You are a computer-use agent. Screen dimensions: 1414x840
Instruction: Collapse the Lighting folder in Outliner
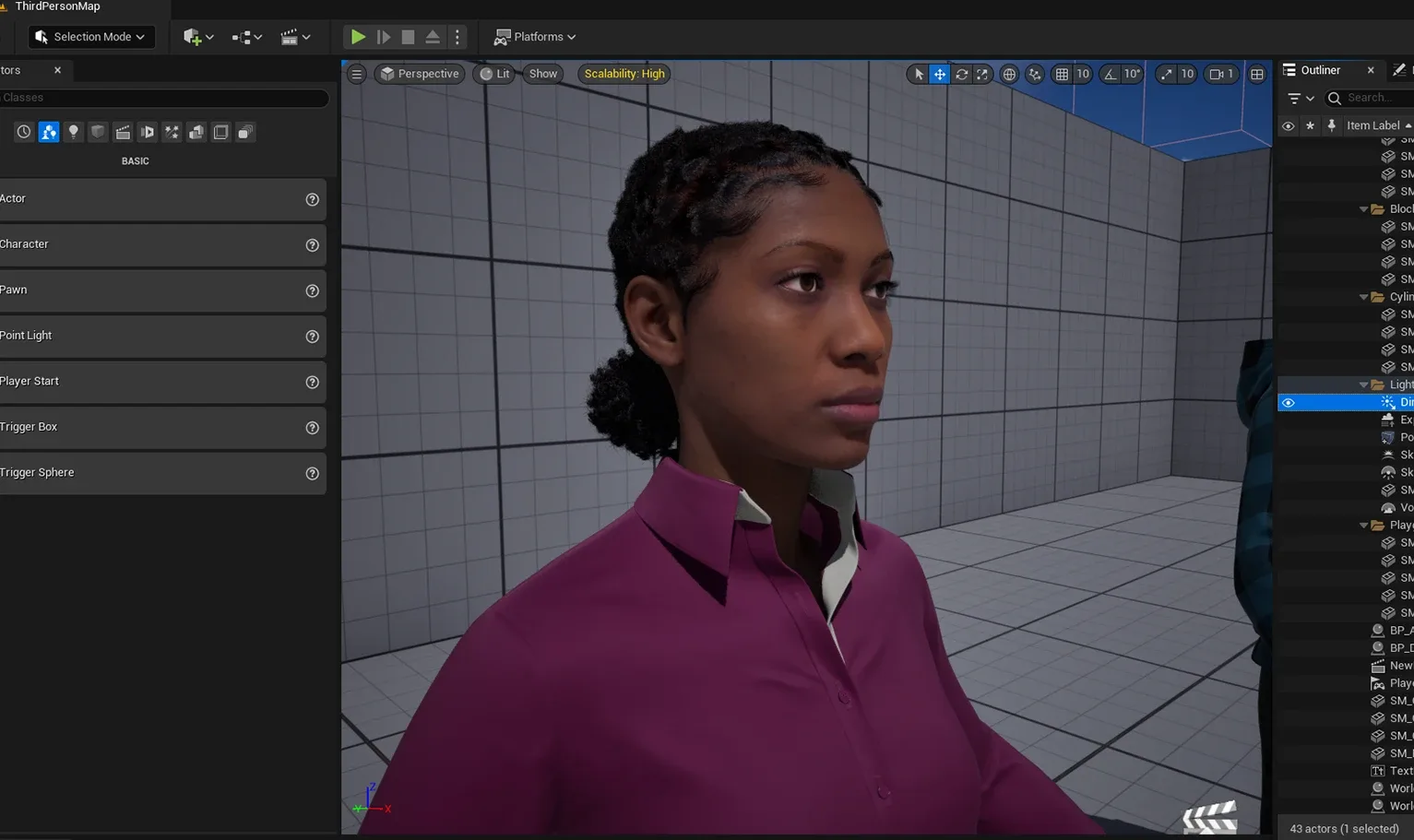tap(1364, 385)
